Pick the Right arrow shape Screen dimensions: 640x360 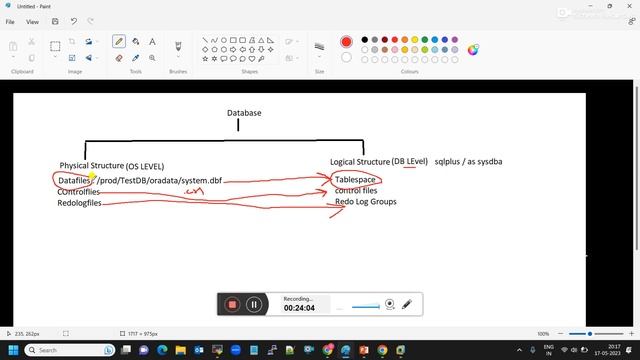[x=233, y=49]
